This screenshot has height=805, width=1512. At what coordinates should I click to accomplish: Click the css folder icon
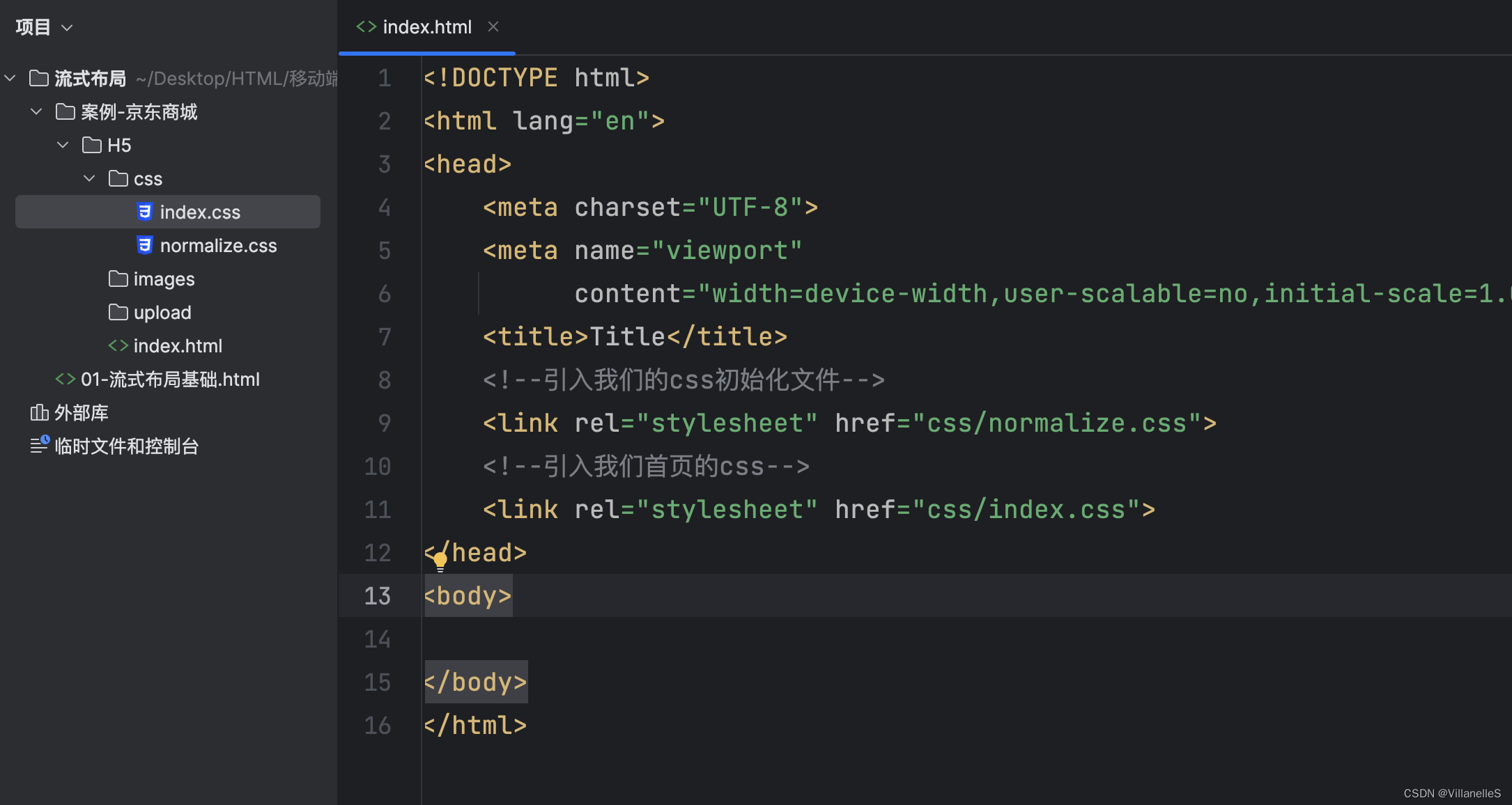pyautogui.click(x=118, y=178)
